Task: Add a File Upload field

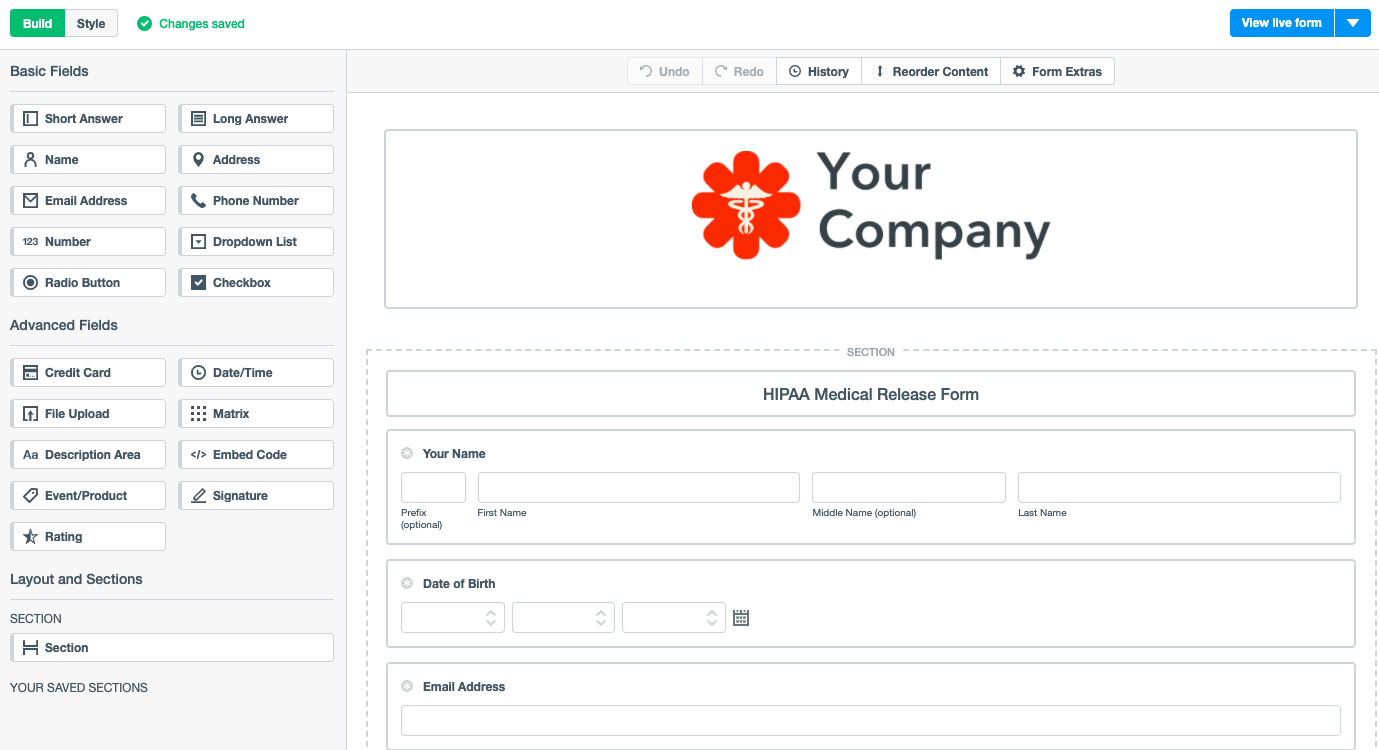Action: point(88,413)
